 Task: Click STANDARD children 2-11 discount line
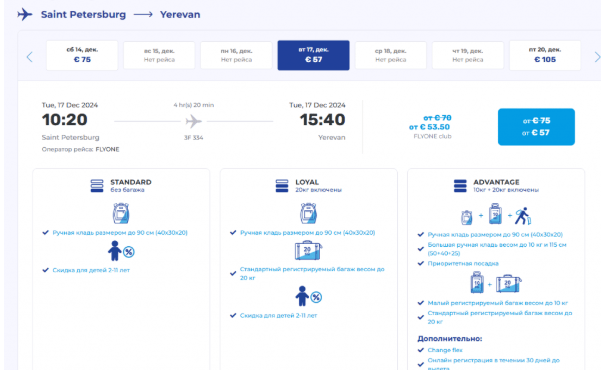tap(91, 270)
